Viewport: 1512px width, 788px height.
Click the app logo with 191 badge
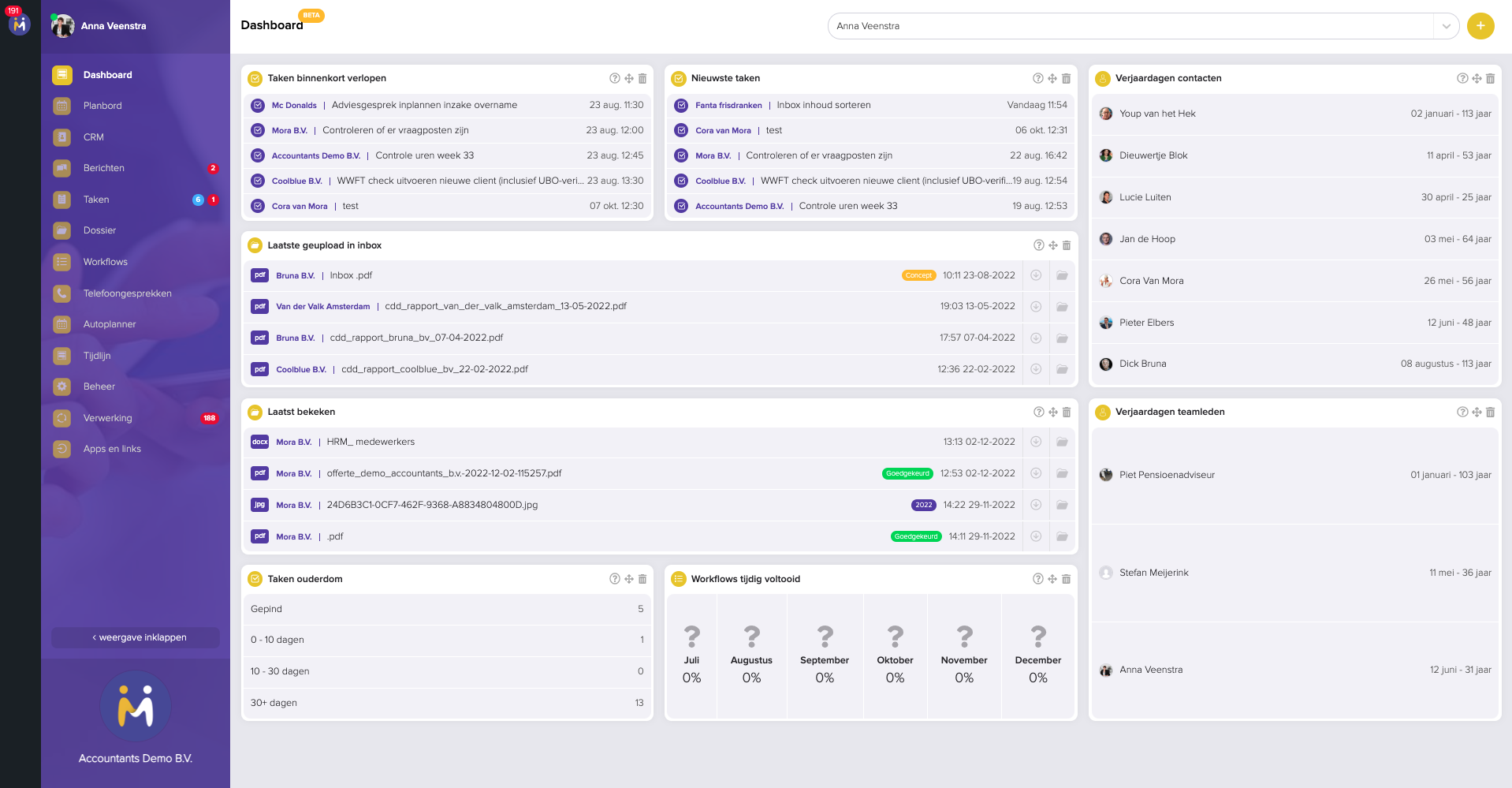[20, 24]
